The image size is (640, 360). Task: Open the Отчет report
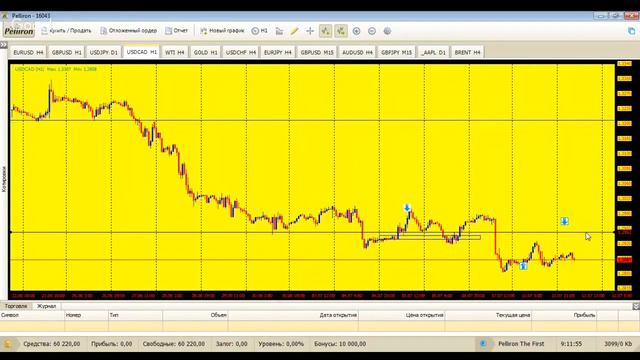(x=176, y=31)
